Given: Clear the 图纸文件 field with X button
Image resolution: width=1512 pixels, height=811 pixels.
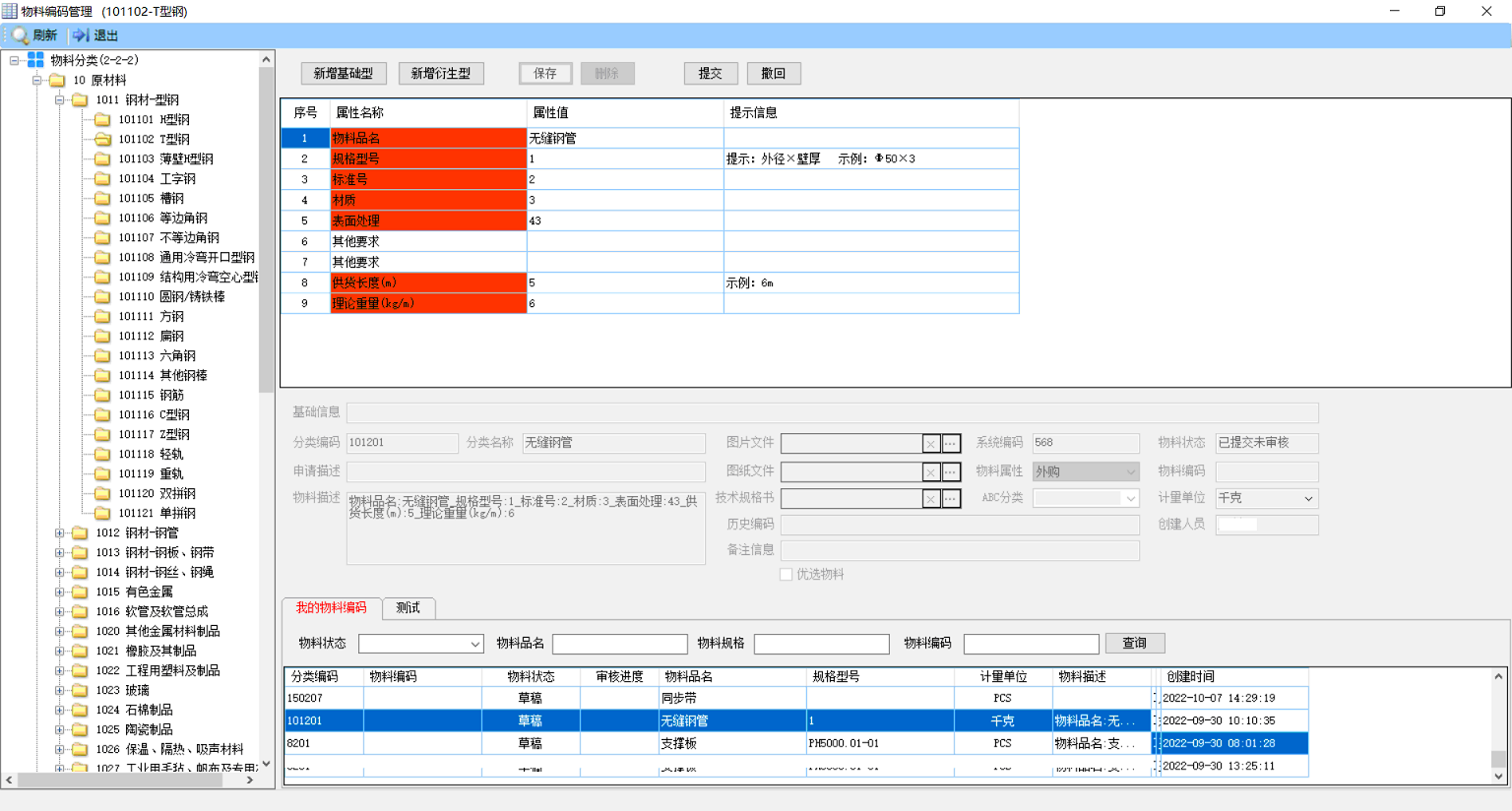Looking at the screenshot, I should pos(930,472).
